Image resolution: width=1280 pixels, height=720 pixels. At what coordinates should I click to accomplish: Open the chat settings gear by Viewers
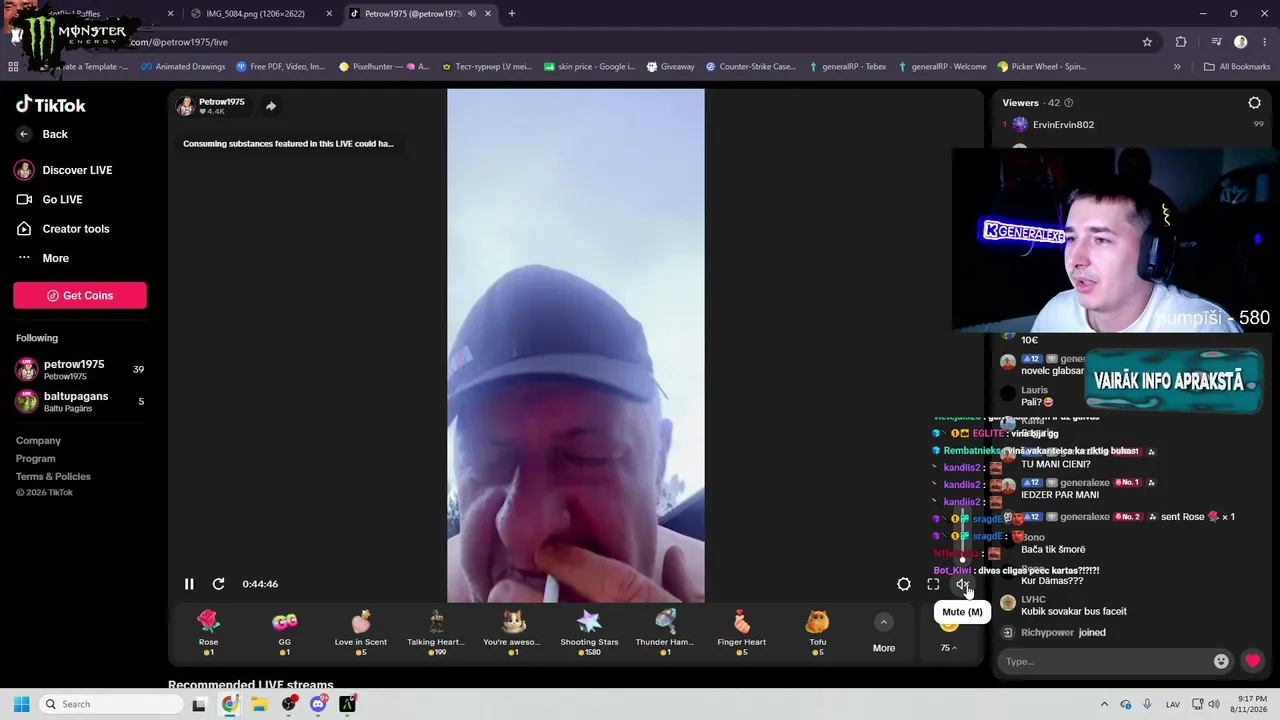[x=1255, y=103]
